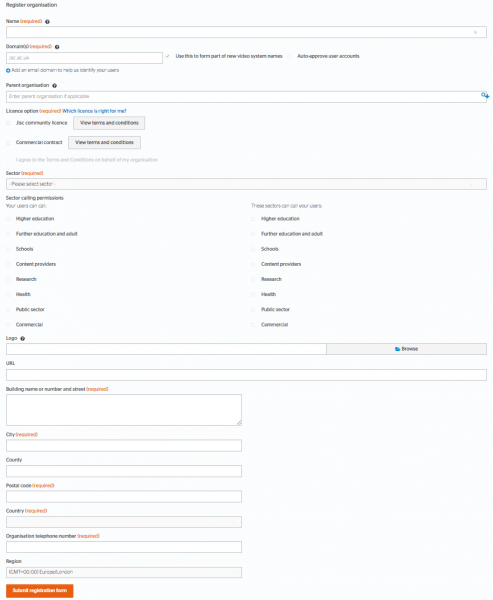
Task: Click into the City input field
Action: [124, 445]
